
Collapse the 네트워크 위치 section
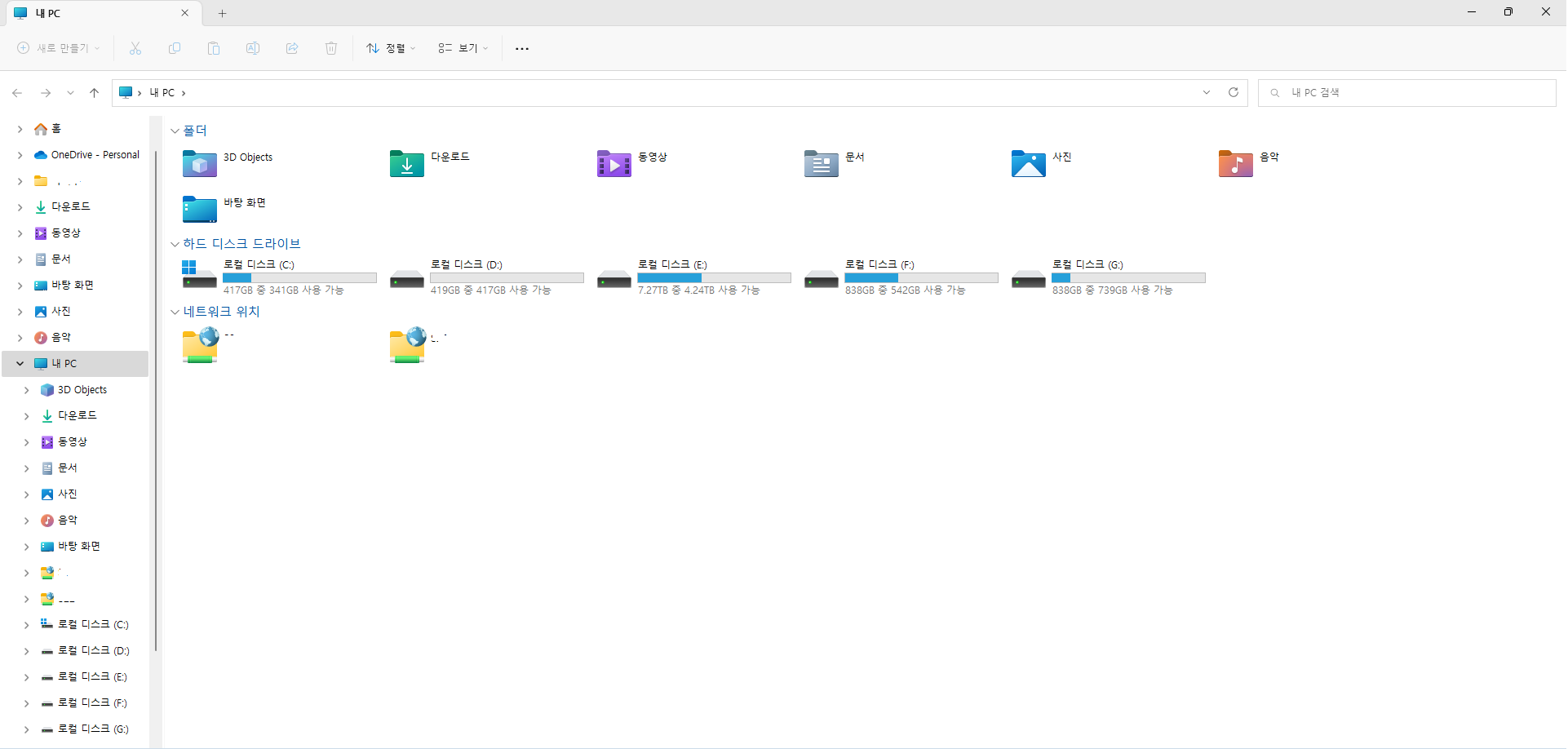click(175, 312)
